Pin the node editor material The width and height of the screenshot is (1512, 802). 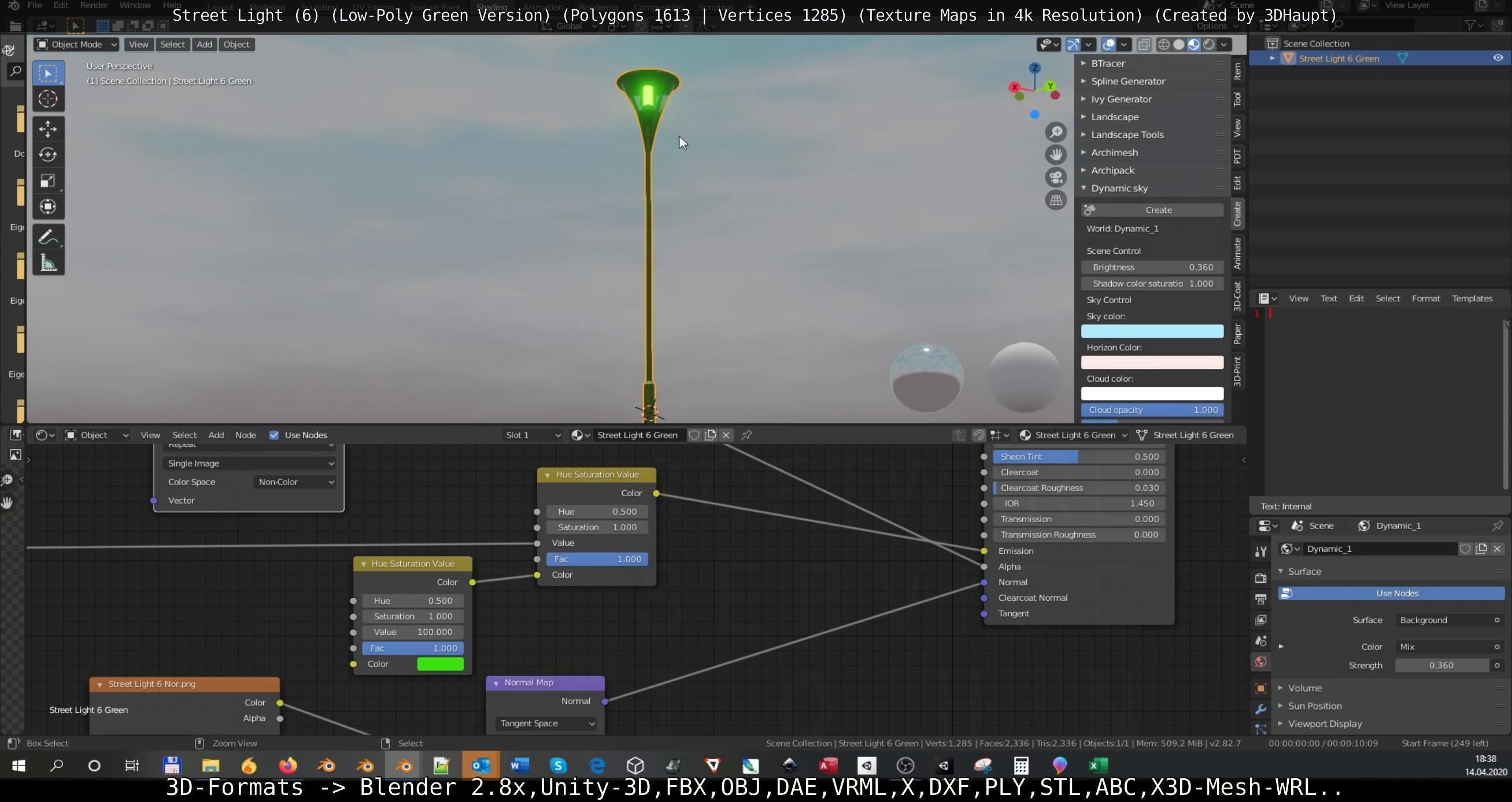click(x=746, y=435)
